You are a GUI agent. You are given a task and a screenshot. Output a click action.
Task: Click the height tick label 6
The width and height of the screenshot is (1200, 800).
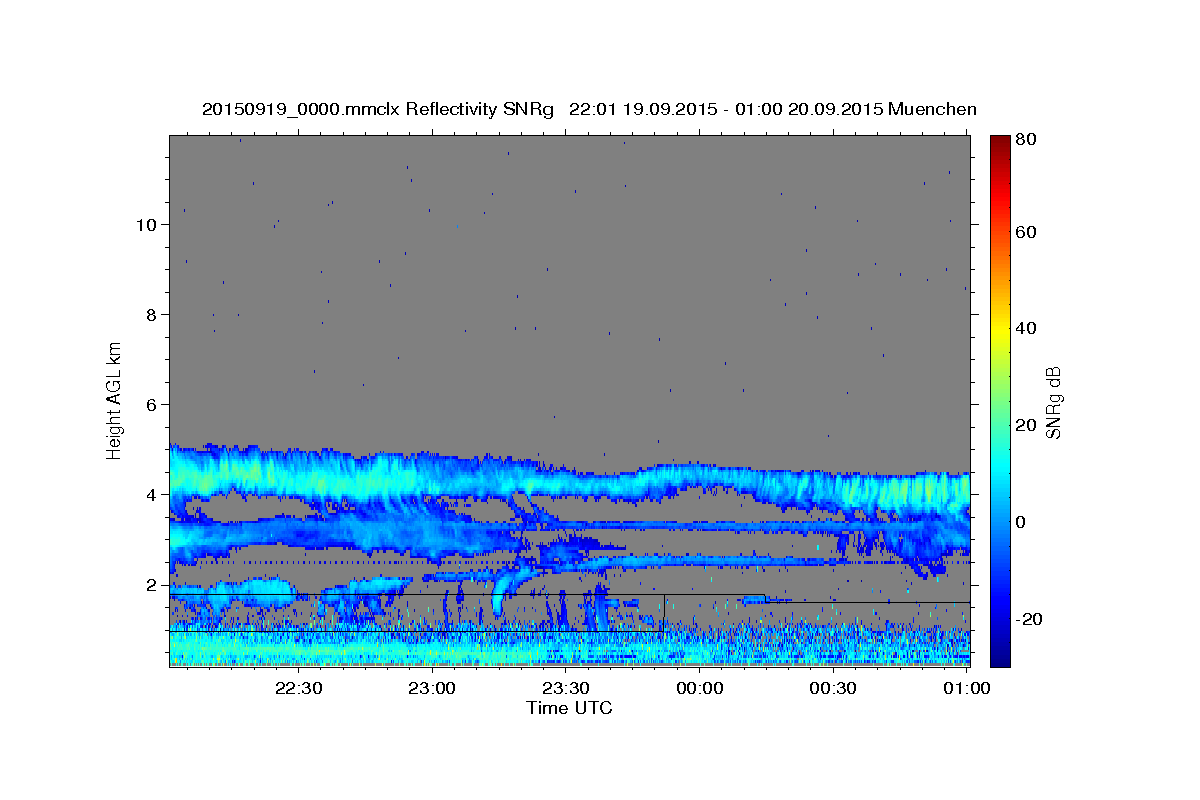152,405
